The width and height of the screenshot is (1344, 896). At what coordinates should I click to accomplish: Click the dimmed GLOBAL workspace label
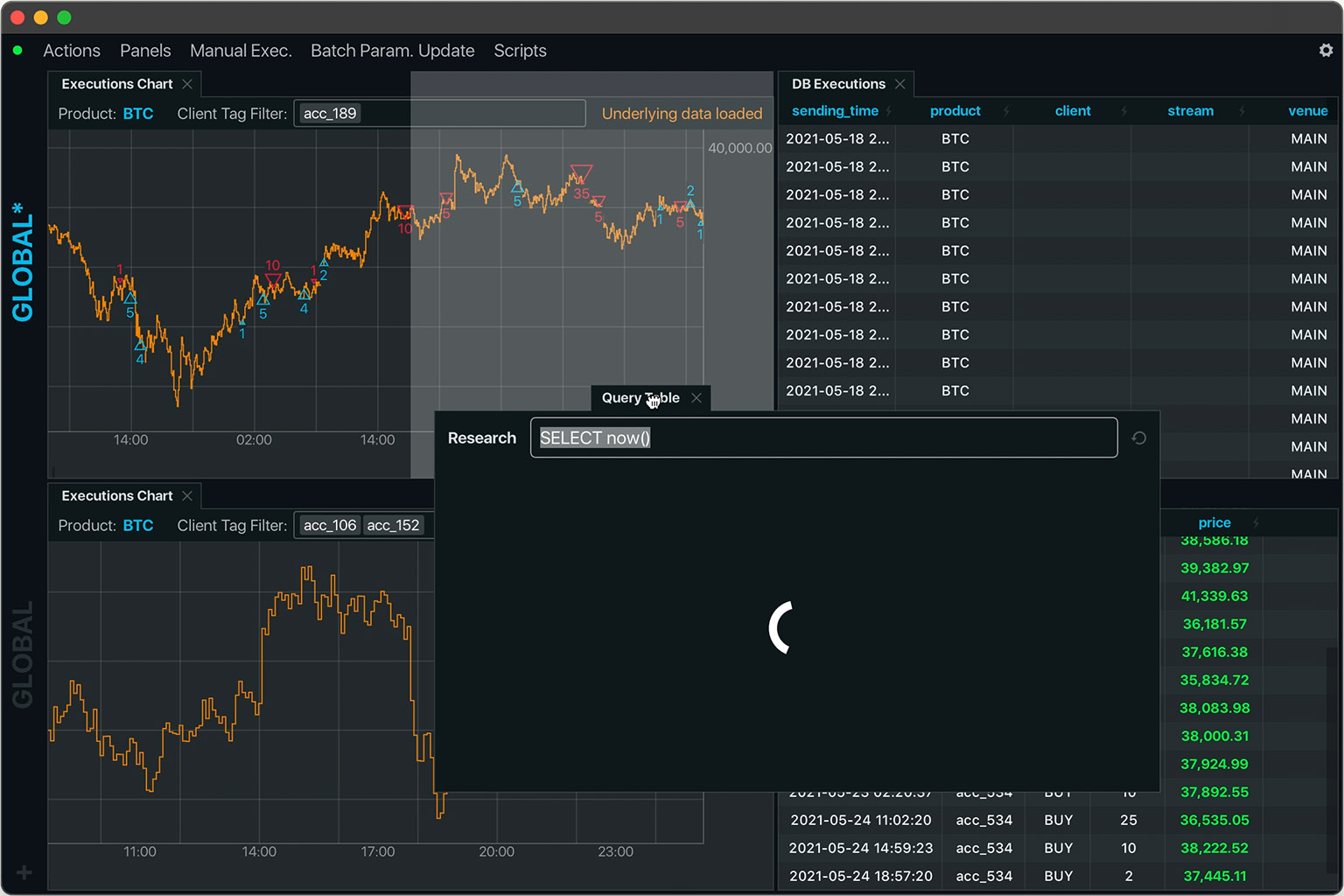click(23, 654)
